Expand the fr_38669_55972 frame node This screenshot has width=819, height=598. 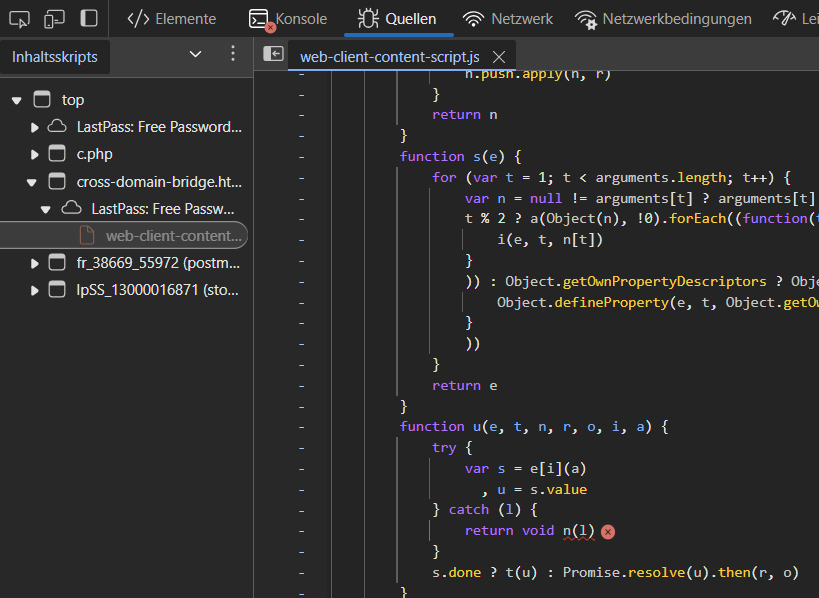click(x=34, y=263)
